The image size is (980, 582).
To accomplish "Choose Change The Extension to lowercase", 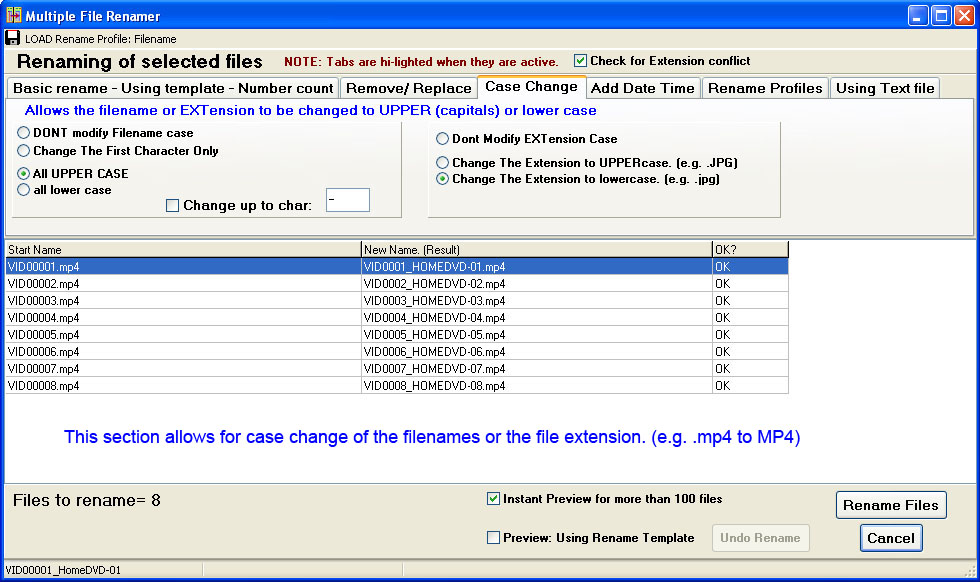I will (442, 179).
